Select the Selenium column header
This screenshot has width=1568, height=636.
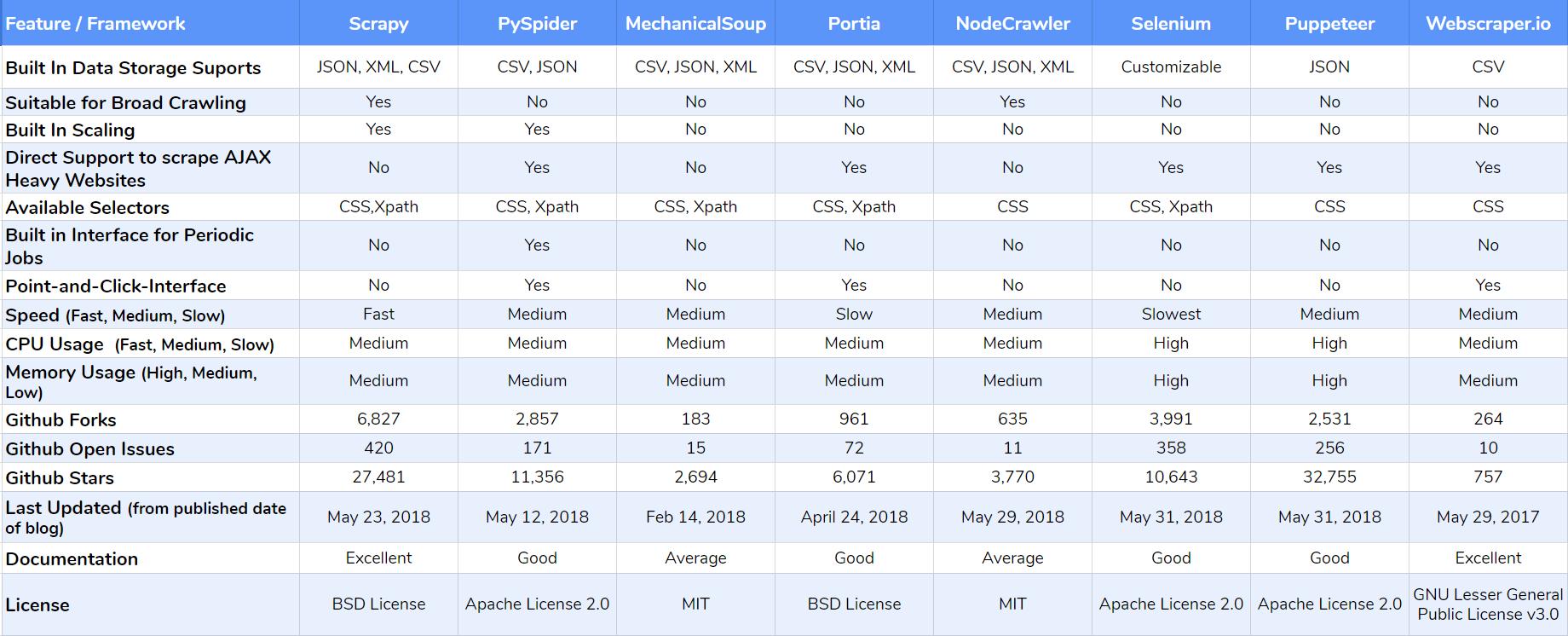click(1171, 23)
